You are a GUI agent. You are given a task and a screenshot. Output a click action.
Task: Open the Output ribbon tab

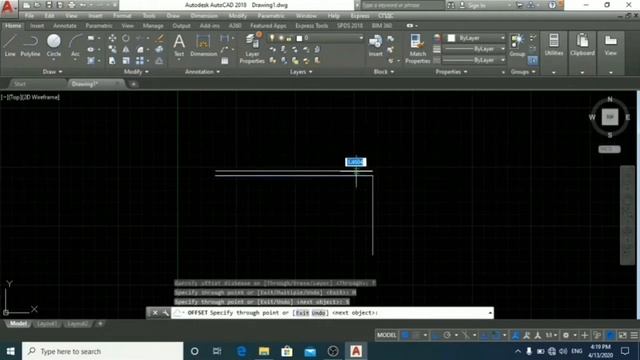pos(181,26)
